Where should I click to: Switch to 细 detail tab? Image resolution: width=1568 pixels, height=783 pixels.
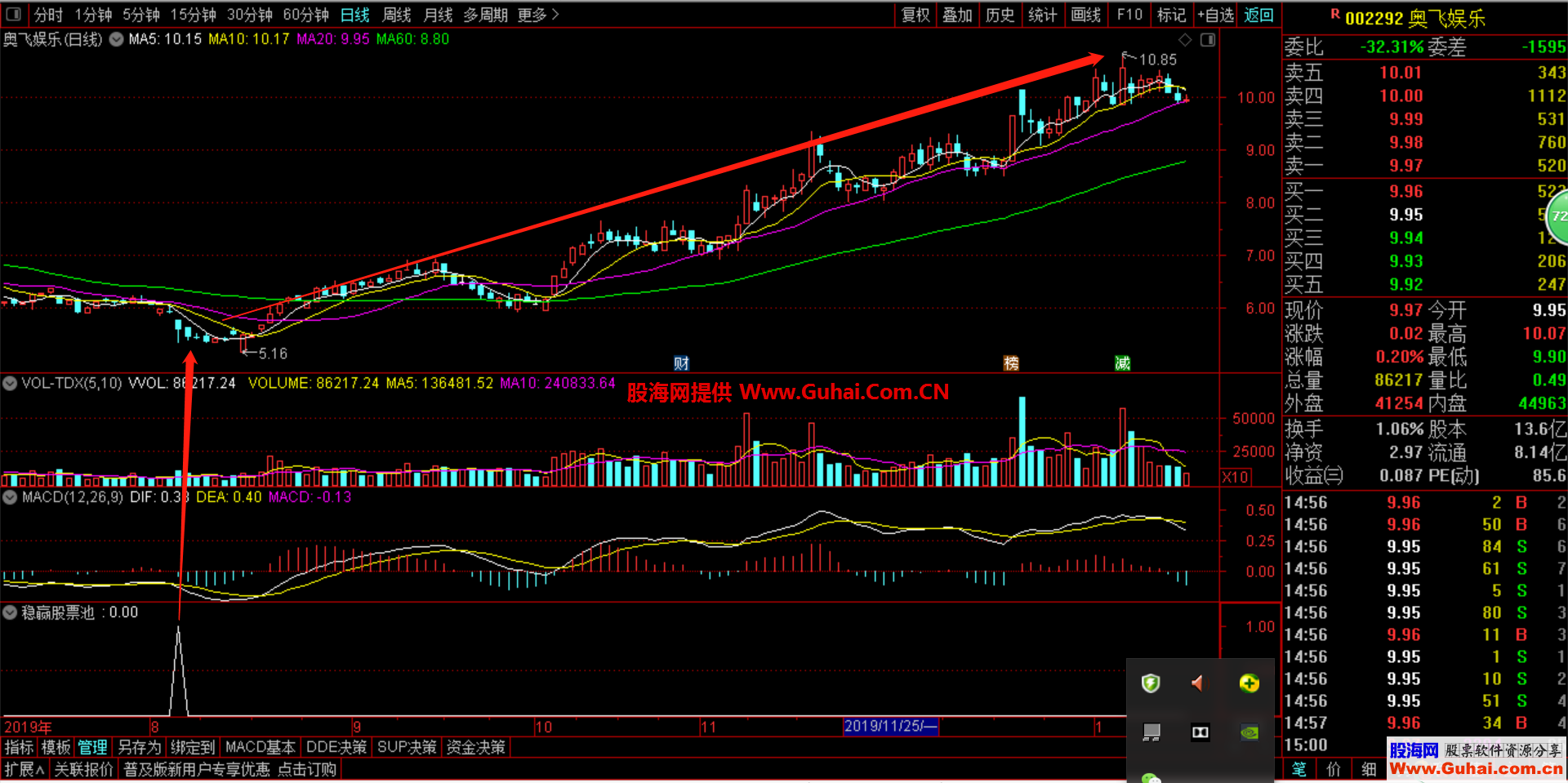coord(1369,769)
